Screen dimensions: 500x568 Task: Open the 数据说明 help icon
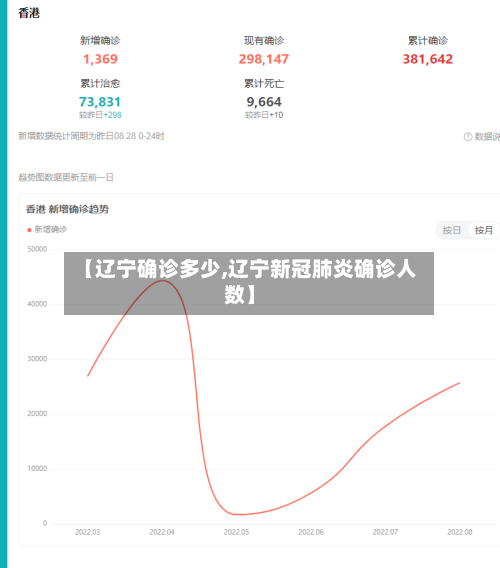(x=468, y=137)
